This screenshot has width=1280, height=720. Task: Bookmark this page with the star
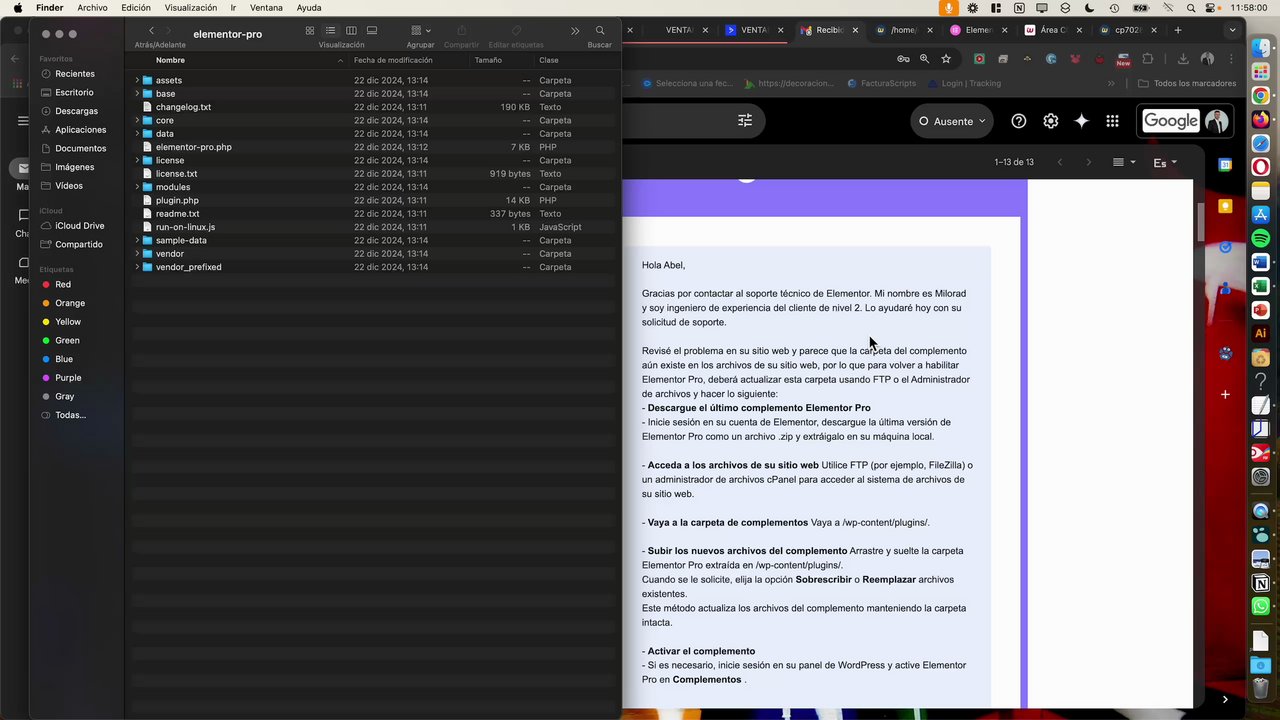coord(946,59)
